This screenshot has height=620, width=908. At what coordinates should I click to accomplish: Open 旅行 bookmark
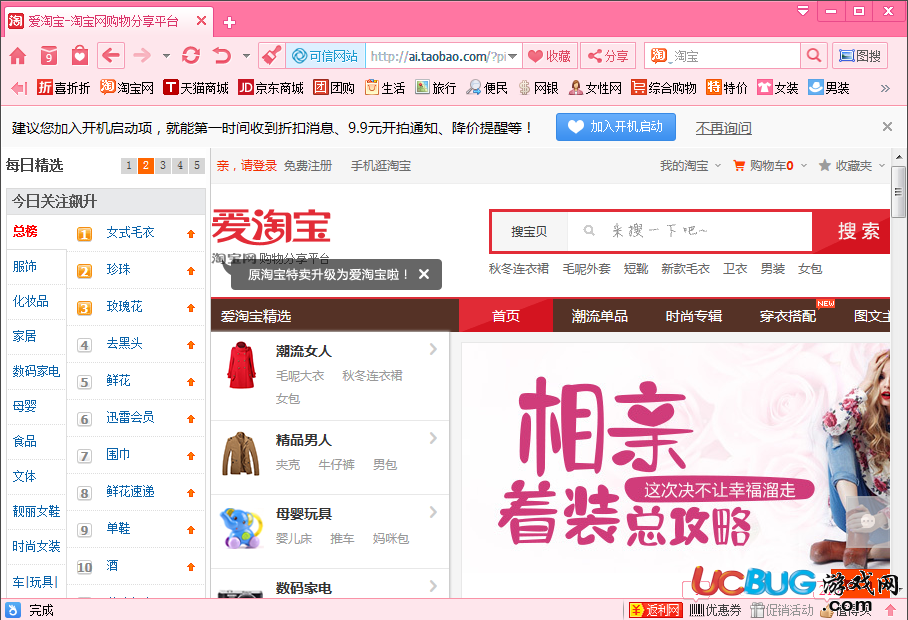435,88
